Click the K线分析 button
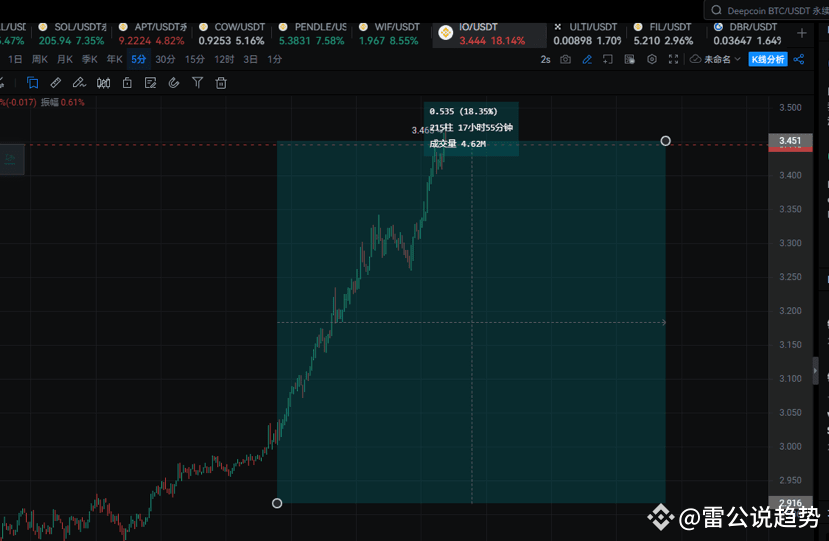The image size is (829, 541). pos(768,59)
